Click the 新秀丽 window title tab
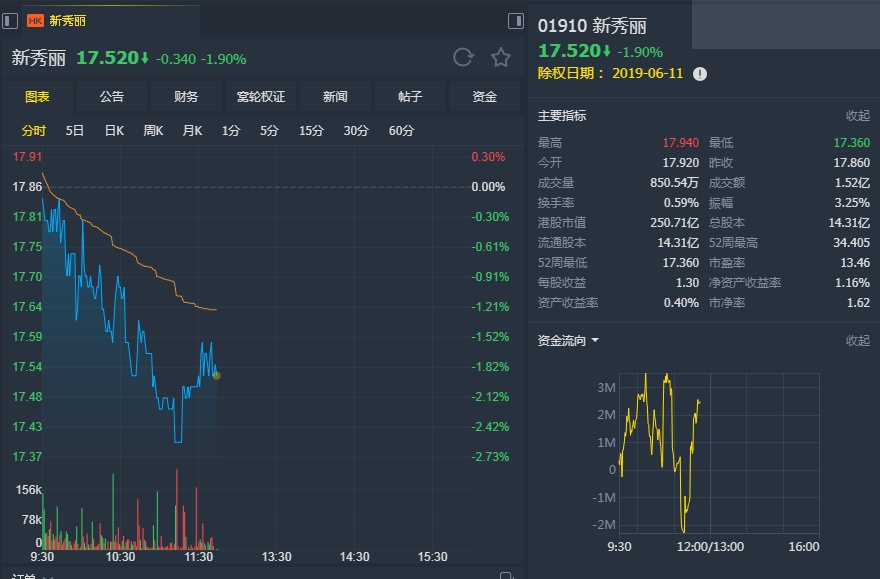The image size is (880, 579). point(68,20)
